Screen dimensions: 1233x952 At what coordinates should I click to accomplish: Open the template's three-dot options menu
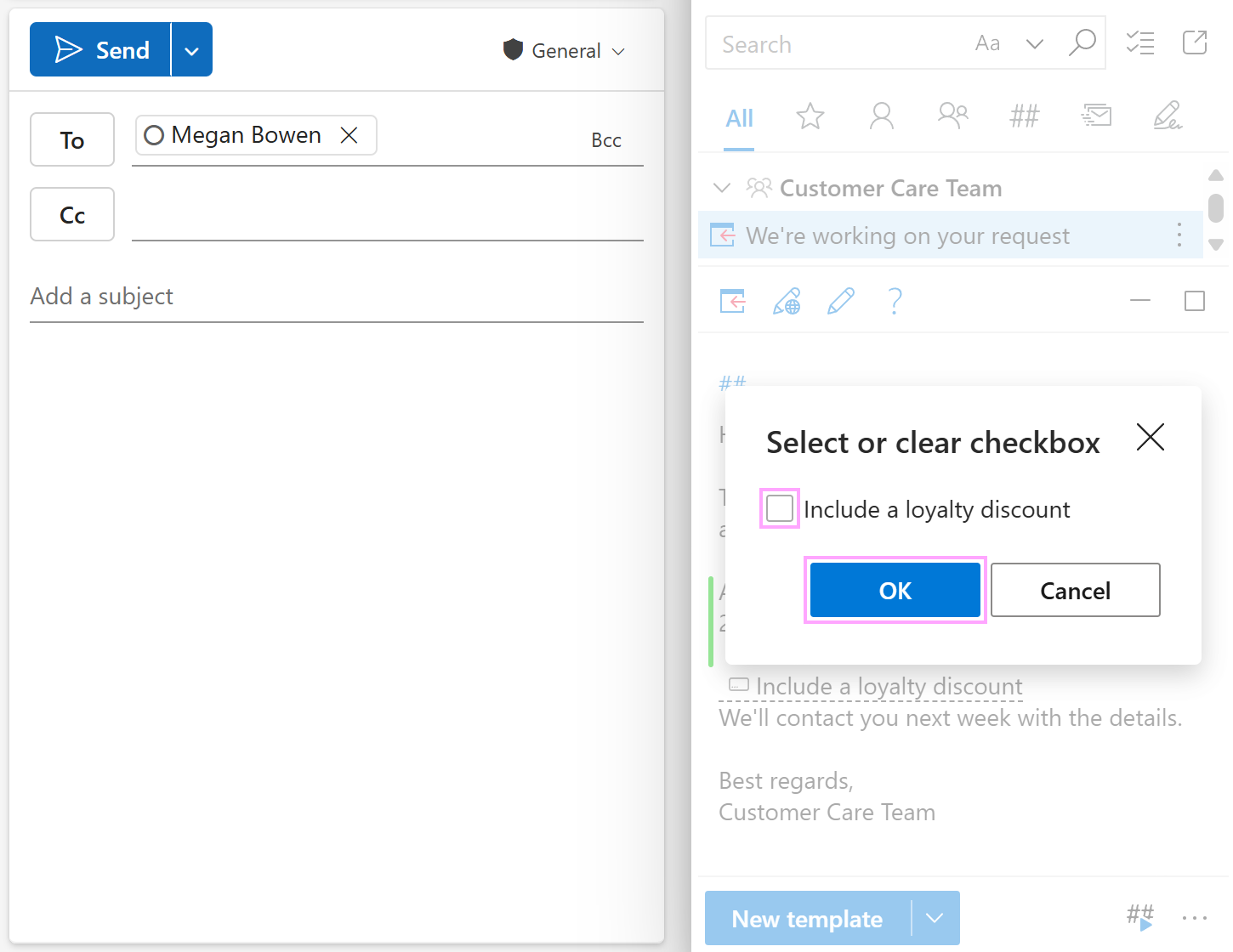(1179, 235)
